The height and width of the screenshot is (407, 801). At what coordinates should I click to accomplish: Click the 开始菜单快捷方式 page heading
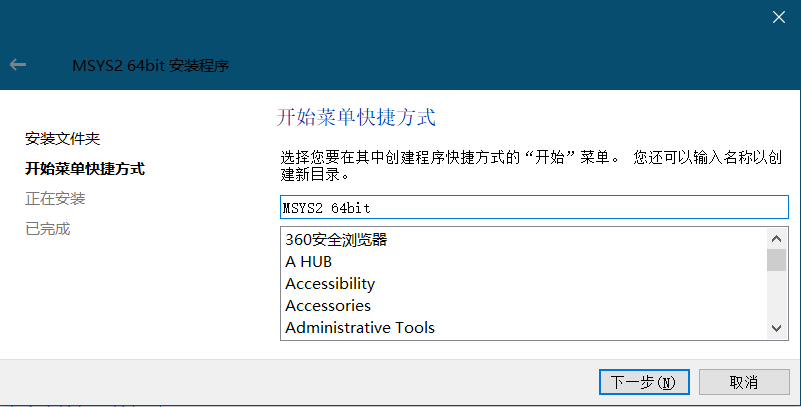coord(356,117)
